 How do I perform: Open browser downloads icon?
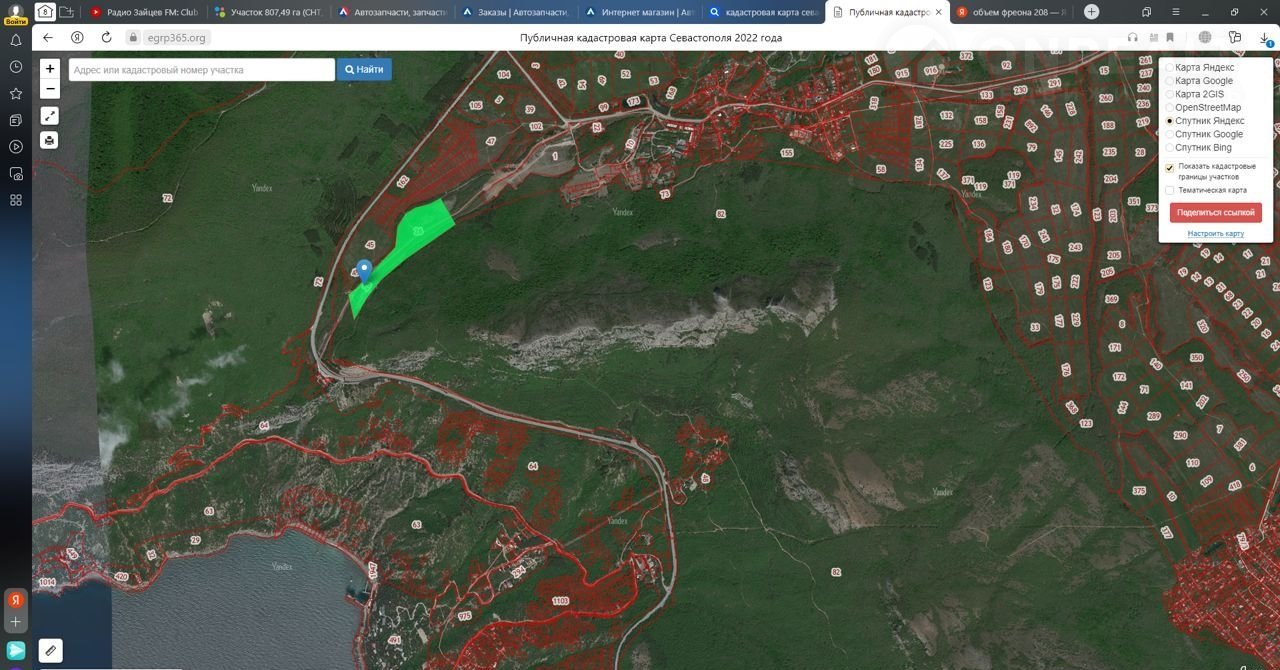[x=1265, y=37]
